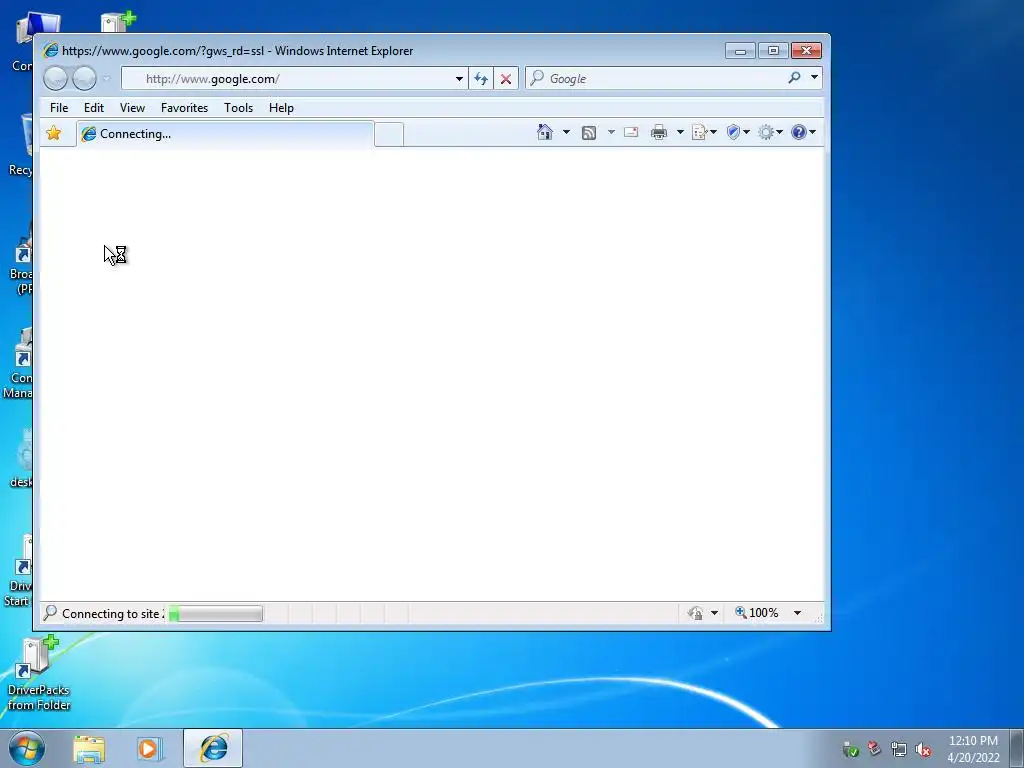1024x768 pixels.
Task: Click the clock showing 12:10 PM
Action: (973, 741)
